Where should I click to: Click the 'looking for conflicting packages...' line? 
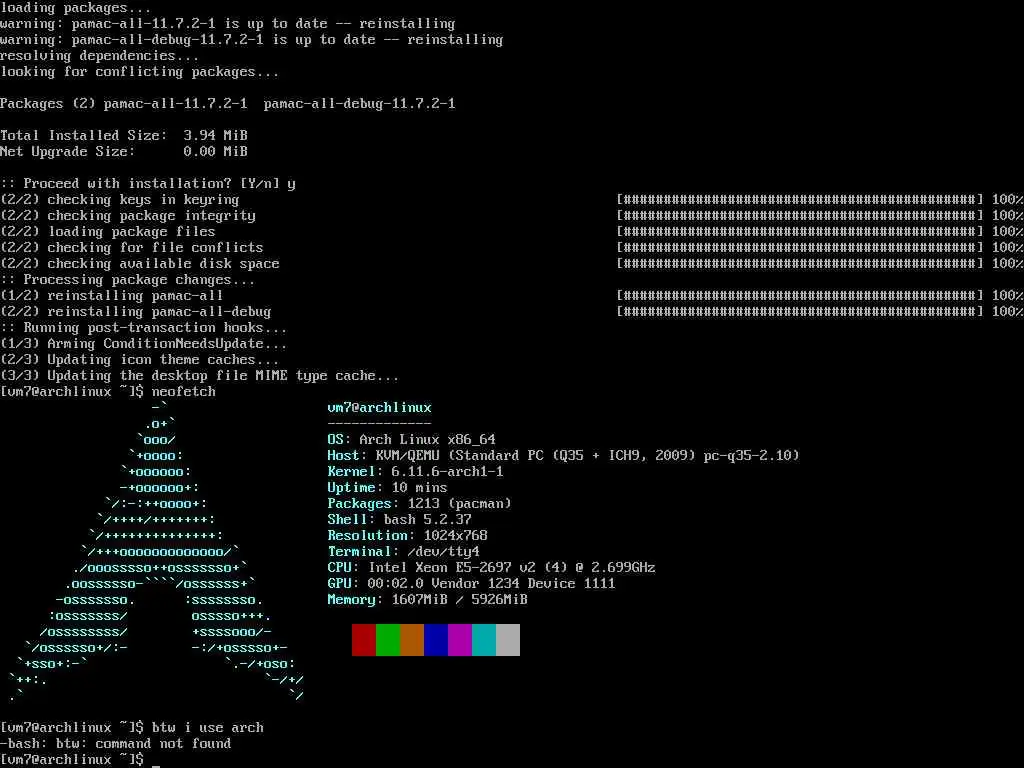point(140,72)
